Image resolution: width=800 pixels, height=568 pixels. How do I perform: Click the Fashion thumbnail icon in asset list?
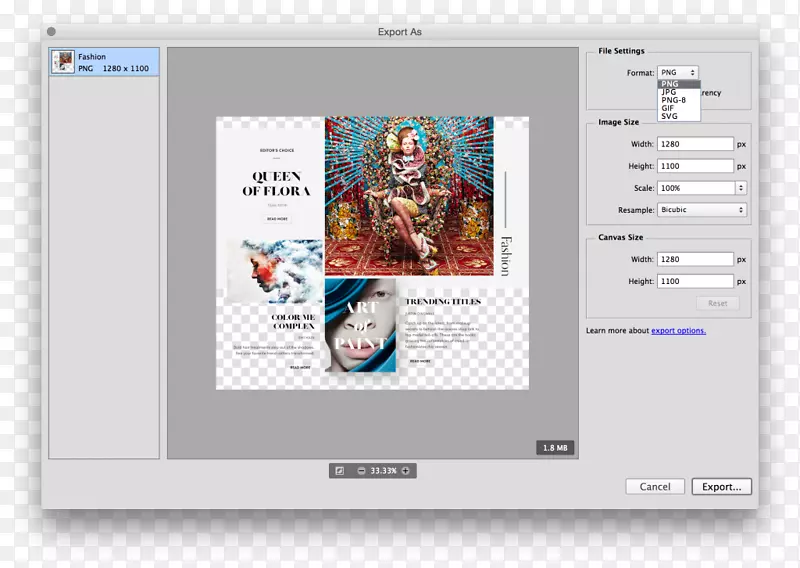[64, 62]
